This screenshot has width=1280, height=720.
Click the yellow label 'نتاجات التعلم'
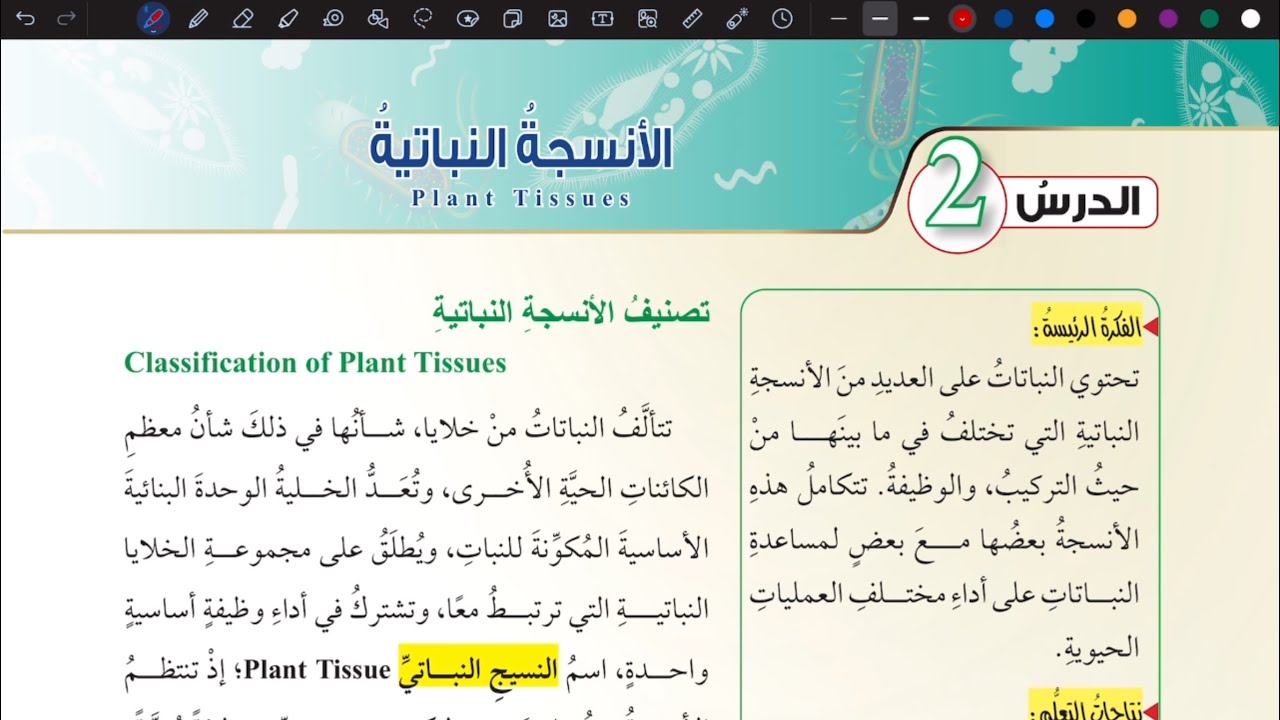coord(1087,706)
